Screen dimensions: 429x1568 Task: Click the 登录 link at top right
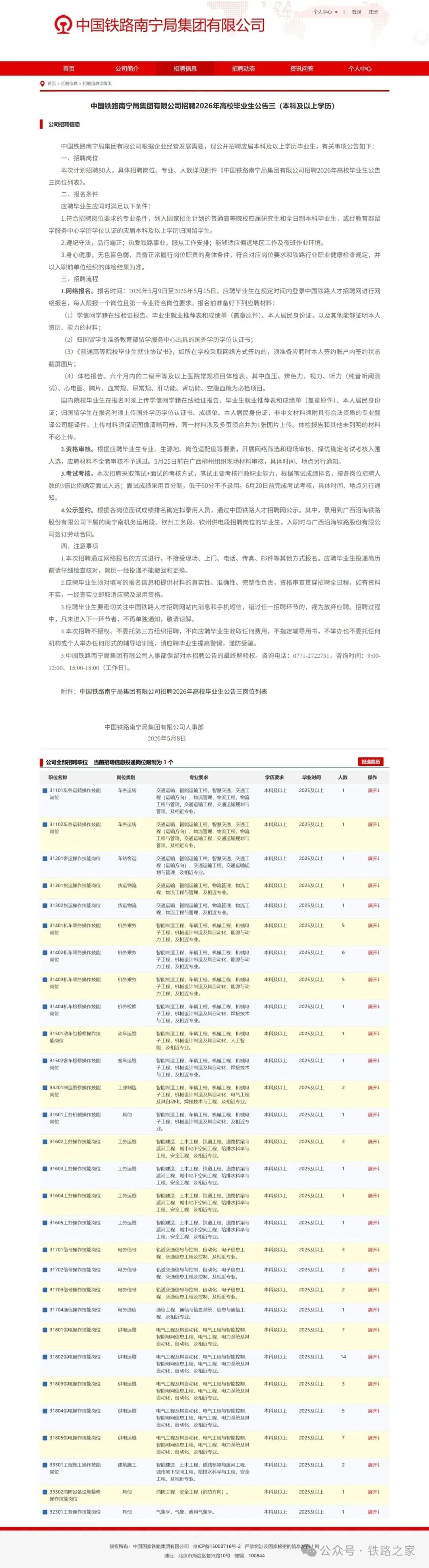(356, 12)
